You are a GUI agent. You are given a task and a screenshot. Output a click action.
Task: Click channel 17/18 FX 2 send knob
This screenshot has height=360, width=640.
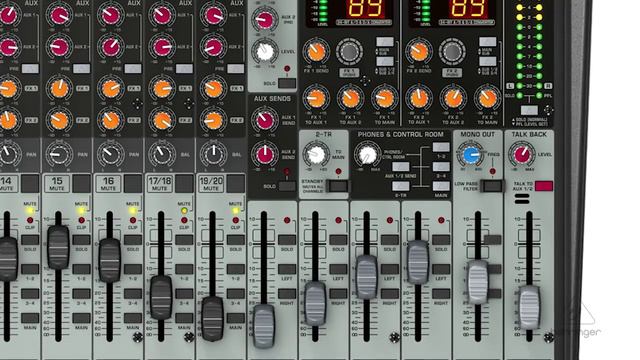[x=162, y=120]
